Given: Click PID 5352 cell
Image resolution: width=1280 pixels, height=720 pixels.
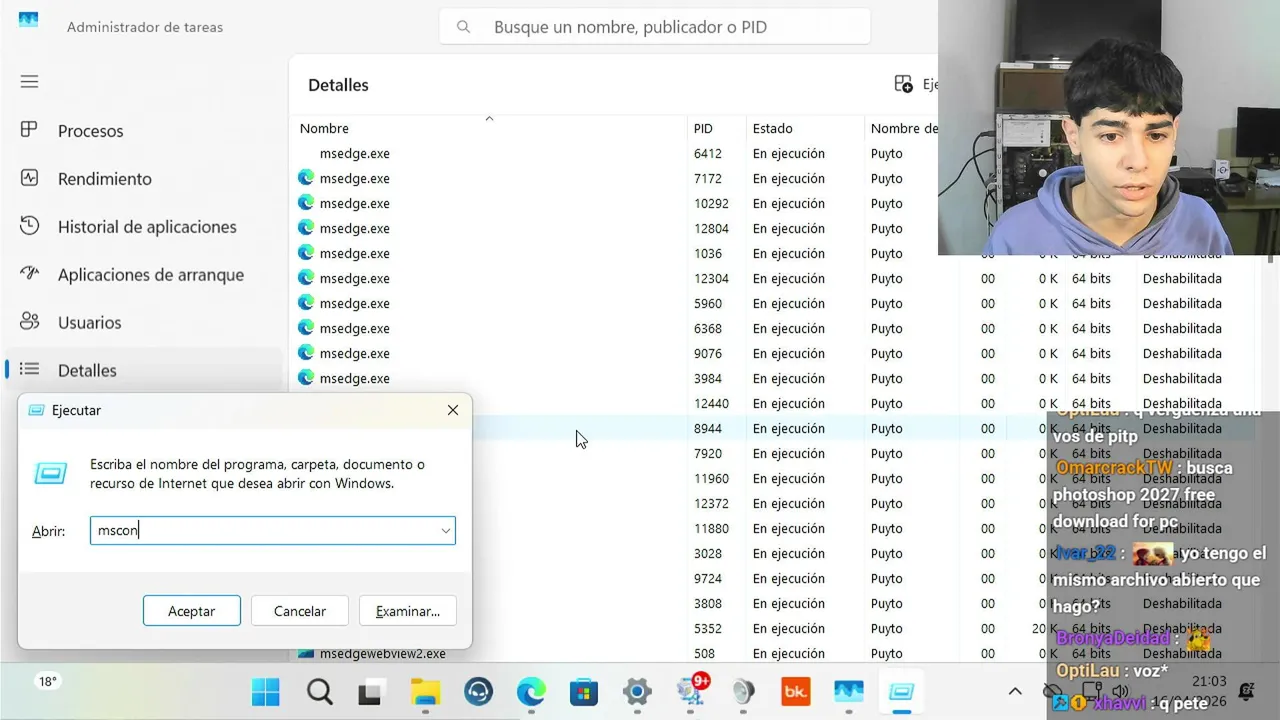Looking at the screenshot, I should (x=708, y=628).
